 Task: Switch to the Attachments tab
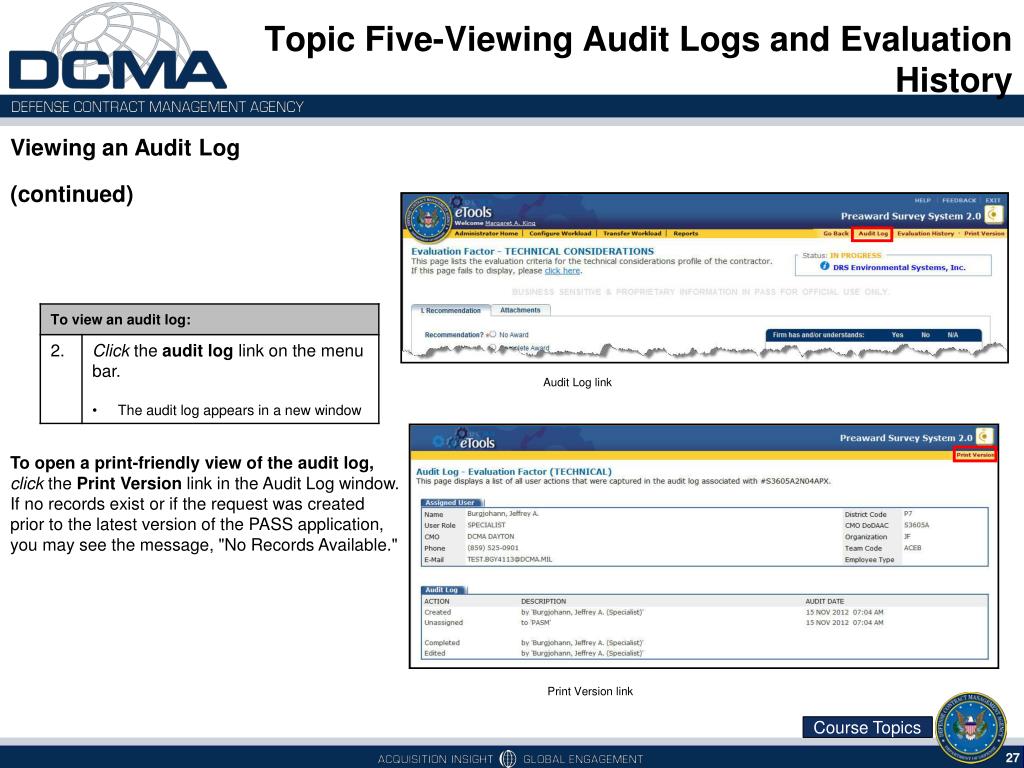(520, 310)
